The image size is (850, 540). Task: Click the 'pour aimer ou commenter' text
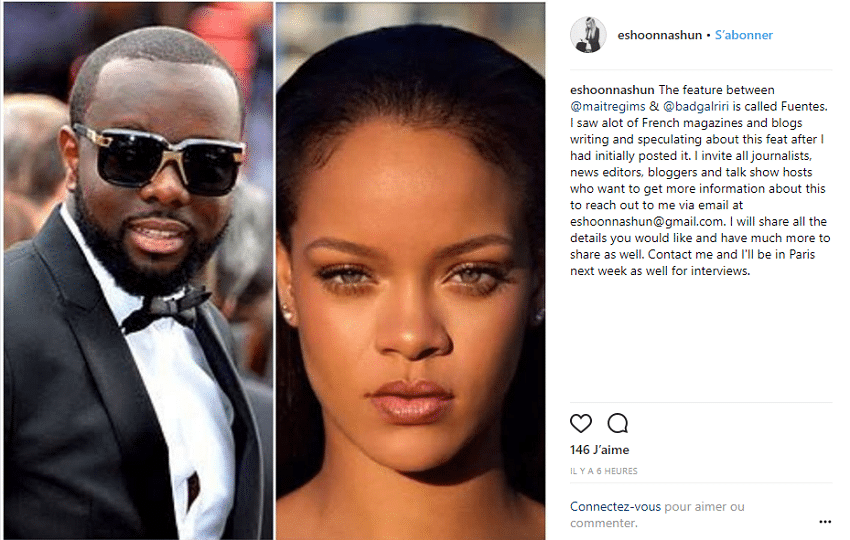pyautogui.click(x=658, y=515)
